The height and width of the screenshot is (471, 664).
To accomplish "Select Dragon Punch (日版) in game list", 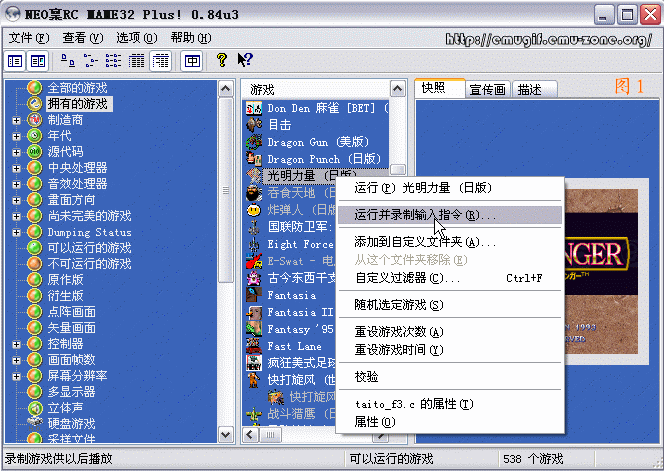I will click(324, 159).
